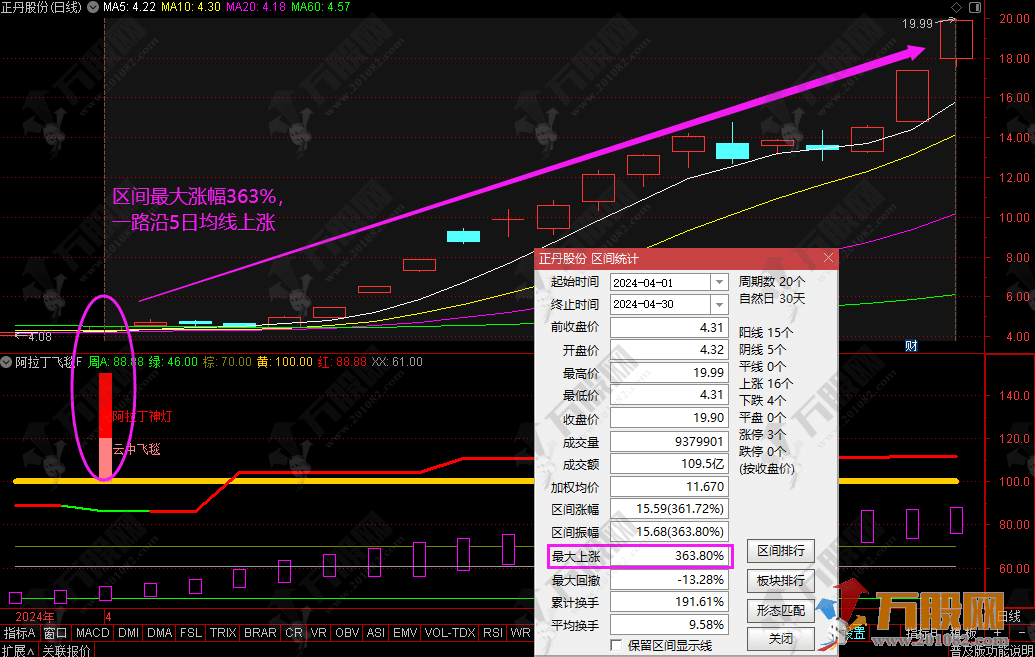Open the chart dropdown beside 正丹股份(日线)
1035x657 pixels.
point(93,7)
